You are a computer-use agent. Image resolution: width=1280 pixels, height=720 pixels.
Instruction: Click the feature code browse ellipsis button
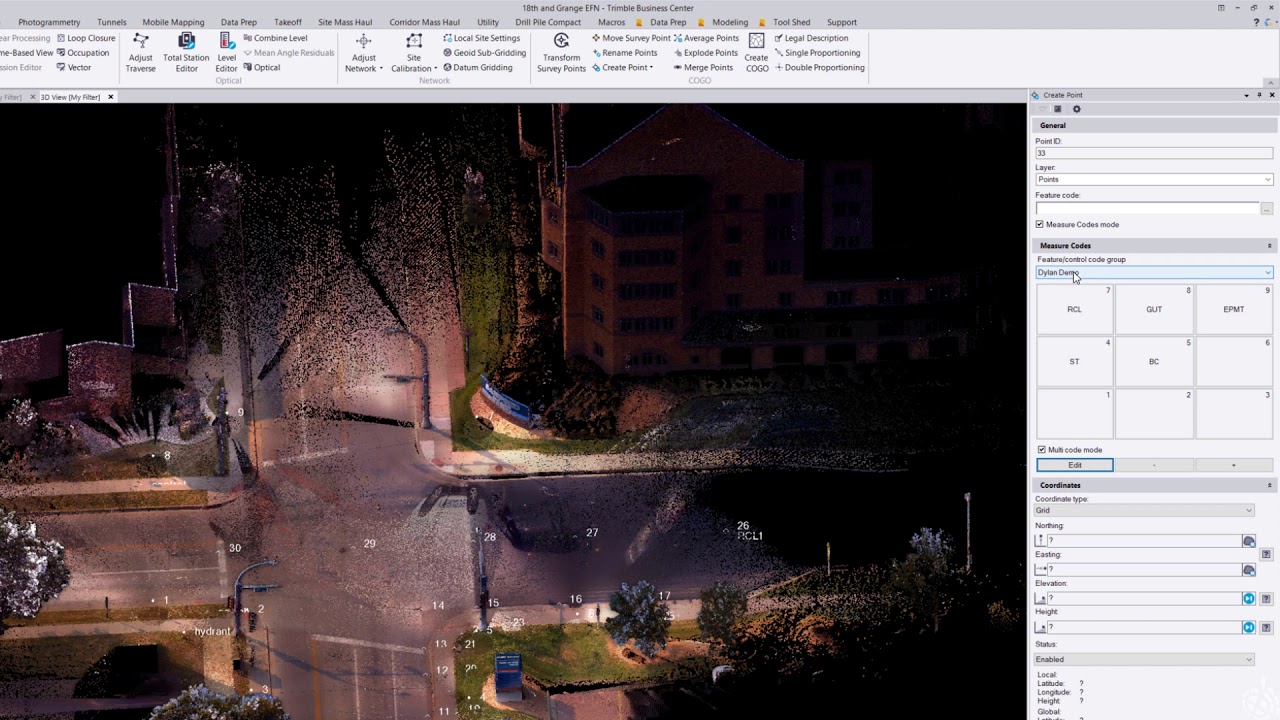pyautogui.click(x=1266, y=209)
